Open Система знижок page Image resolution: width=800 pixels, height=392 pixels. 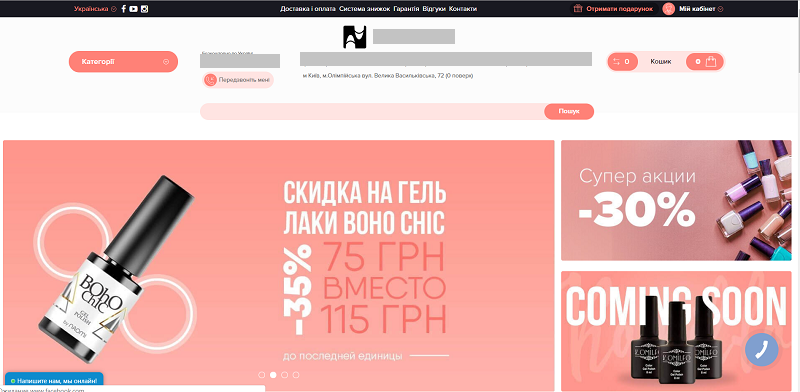pos(364,9)
